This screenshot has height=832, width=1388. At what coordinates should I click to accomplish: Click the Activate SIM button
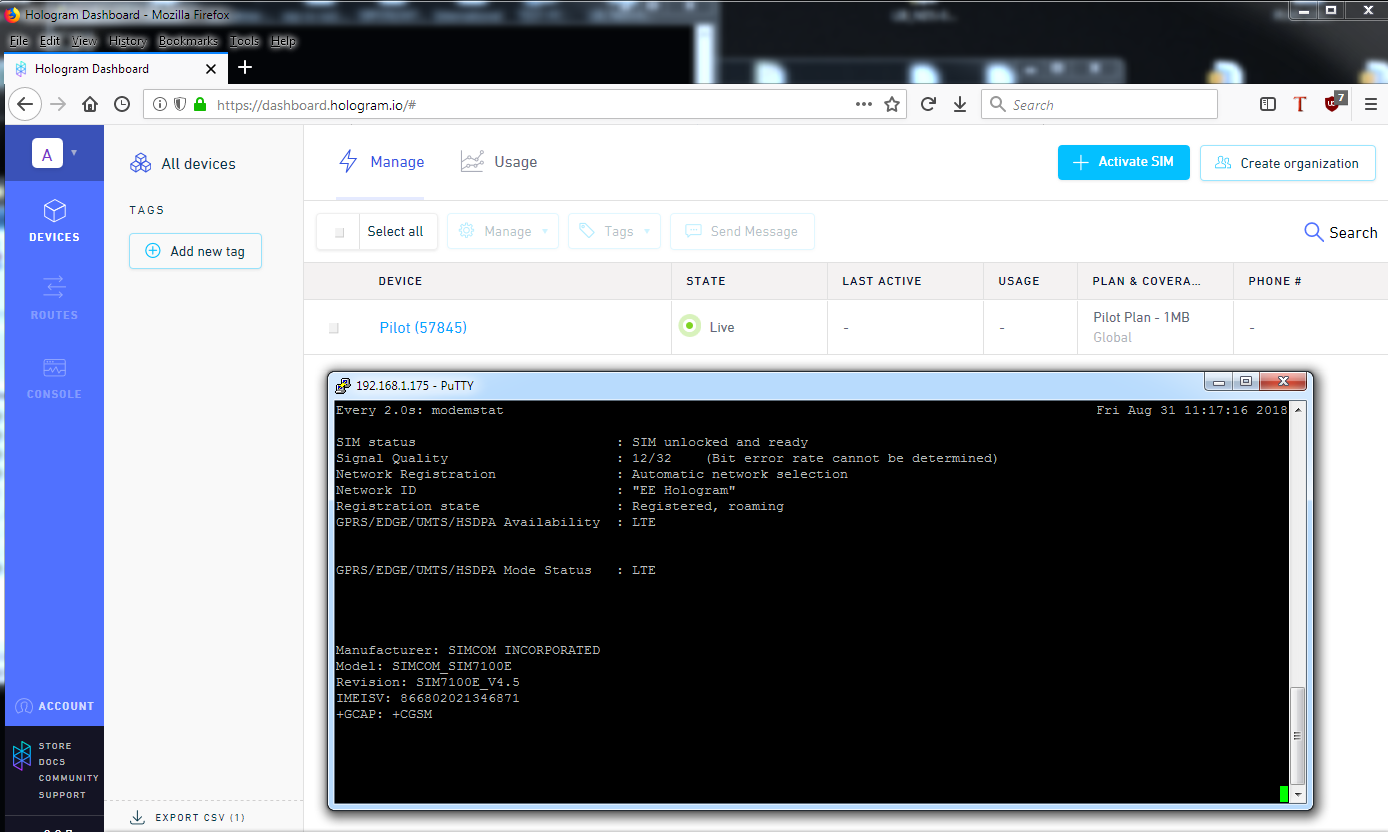1123,162
